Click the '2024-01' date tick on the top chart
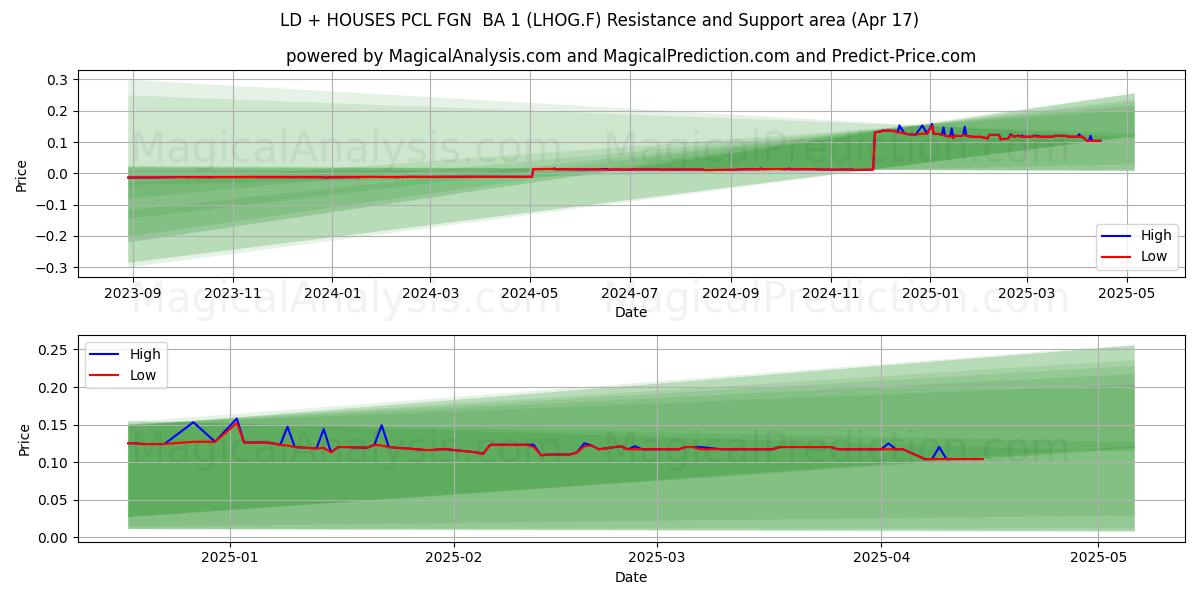This screenshot has width=1200, height=600. point(332,292)
